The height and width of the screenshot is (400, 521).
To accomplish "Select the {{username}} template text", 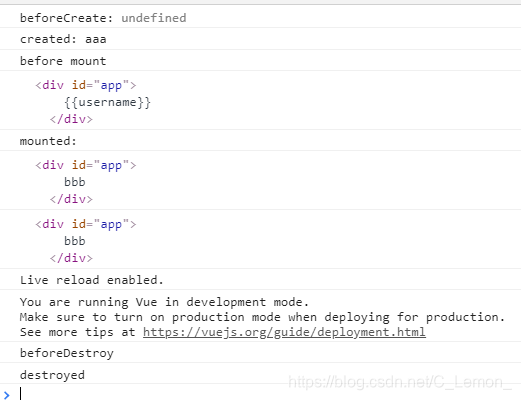I will [107, 102].
